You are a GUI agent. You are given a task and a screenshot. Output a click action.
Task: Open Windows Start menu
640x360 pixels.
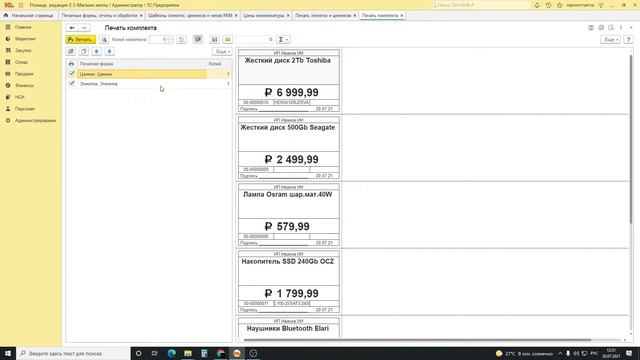click(x=8, y=353)
